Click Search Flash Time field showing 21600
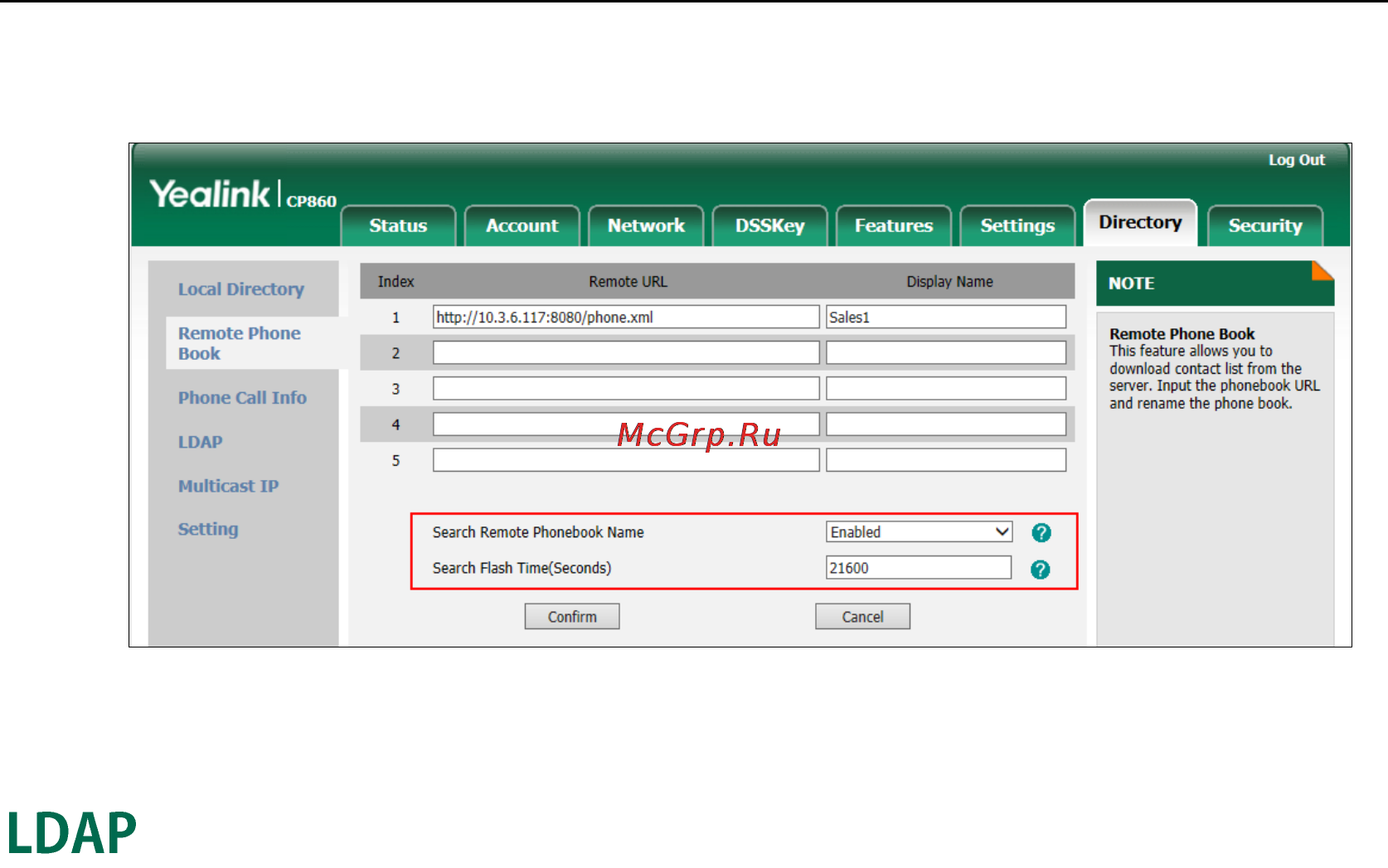The height and width of the screenshot is (868, 1388). (919, 568)
